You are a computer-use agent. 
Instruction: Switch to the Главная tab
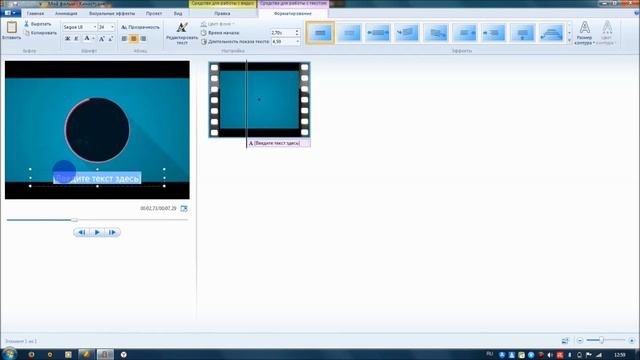(x=35, y=13)
